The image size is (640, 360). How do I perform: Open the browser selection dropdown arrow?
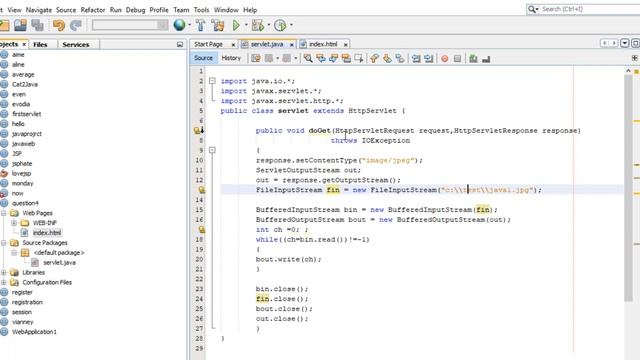point(189,25)
